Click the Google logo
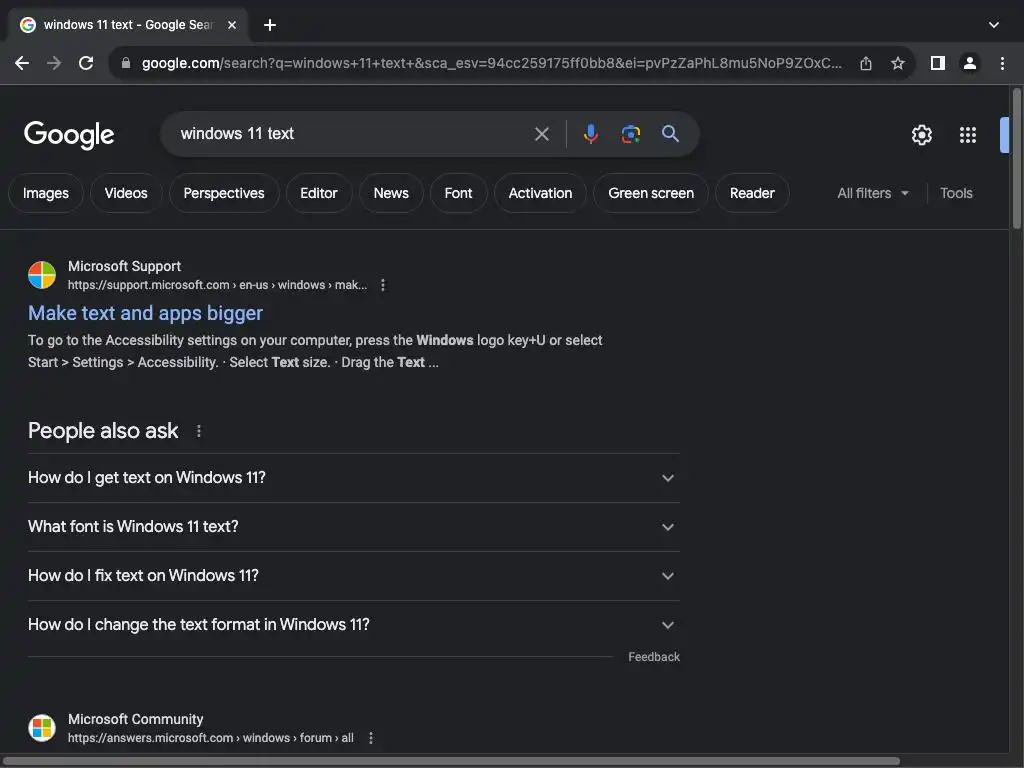This screenshot has height=768, width=1024. point(69,135)
